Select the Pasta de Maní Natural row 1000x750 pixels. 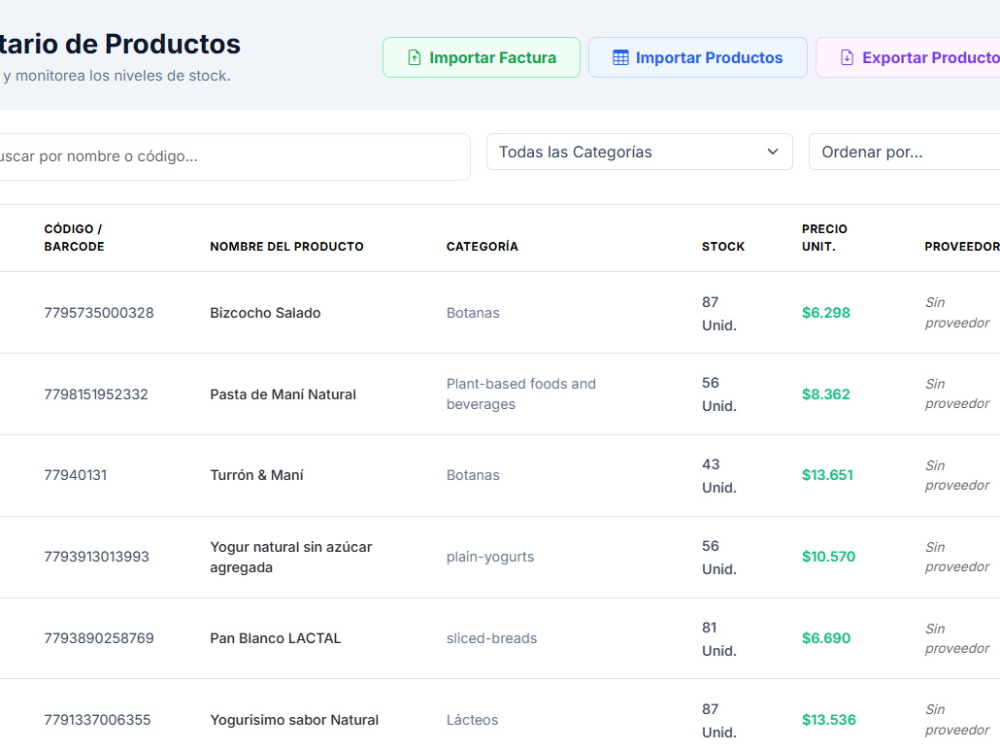pyautogui.click(x=500, y=394)
